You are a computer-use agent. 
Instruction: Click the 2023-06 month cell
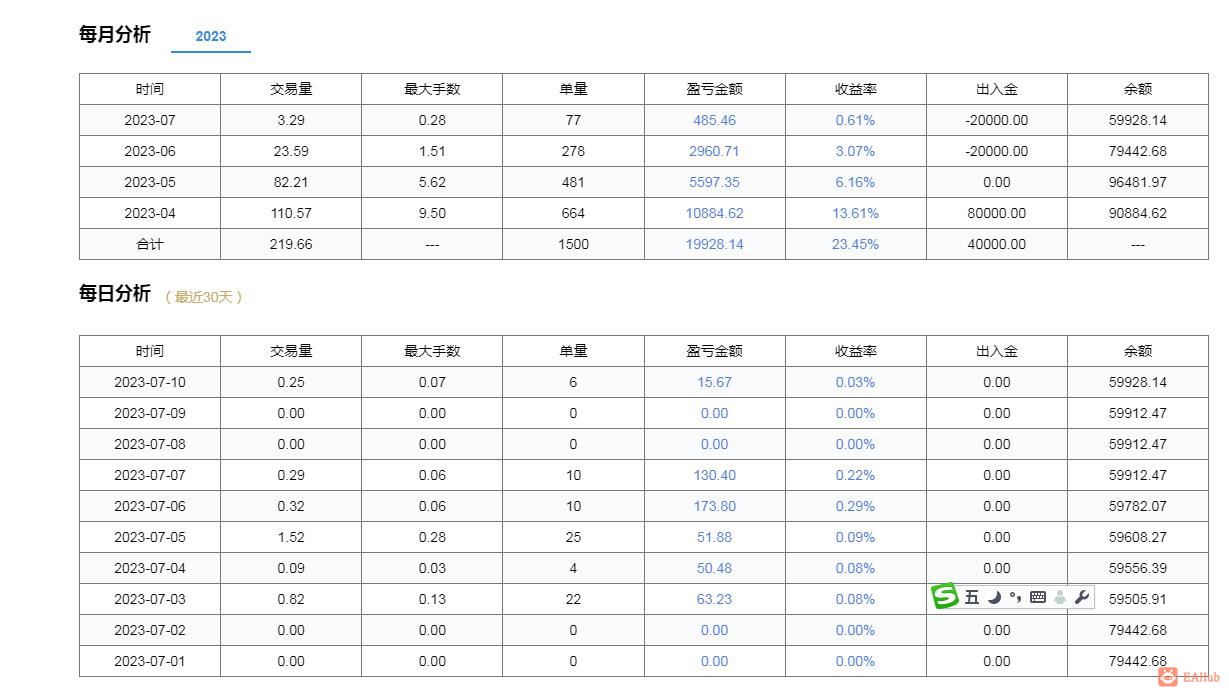[x=150, y=151]
